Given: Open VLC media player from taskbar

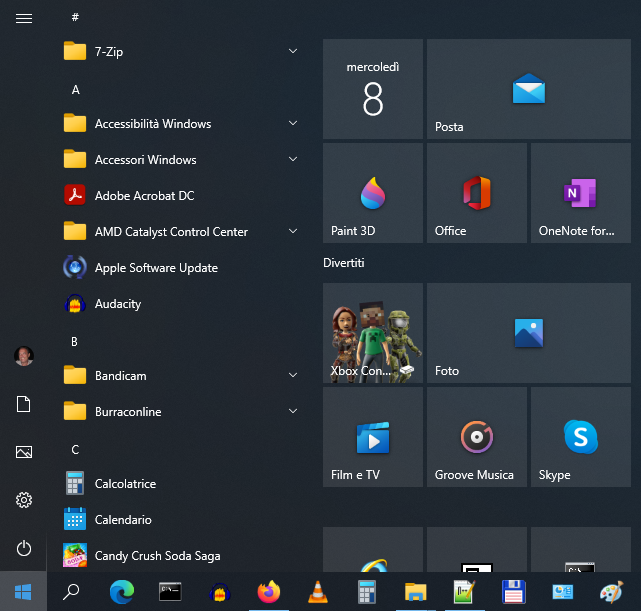Looking at the screenshot, I should 318,591.
